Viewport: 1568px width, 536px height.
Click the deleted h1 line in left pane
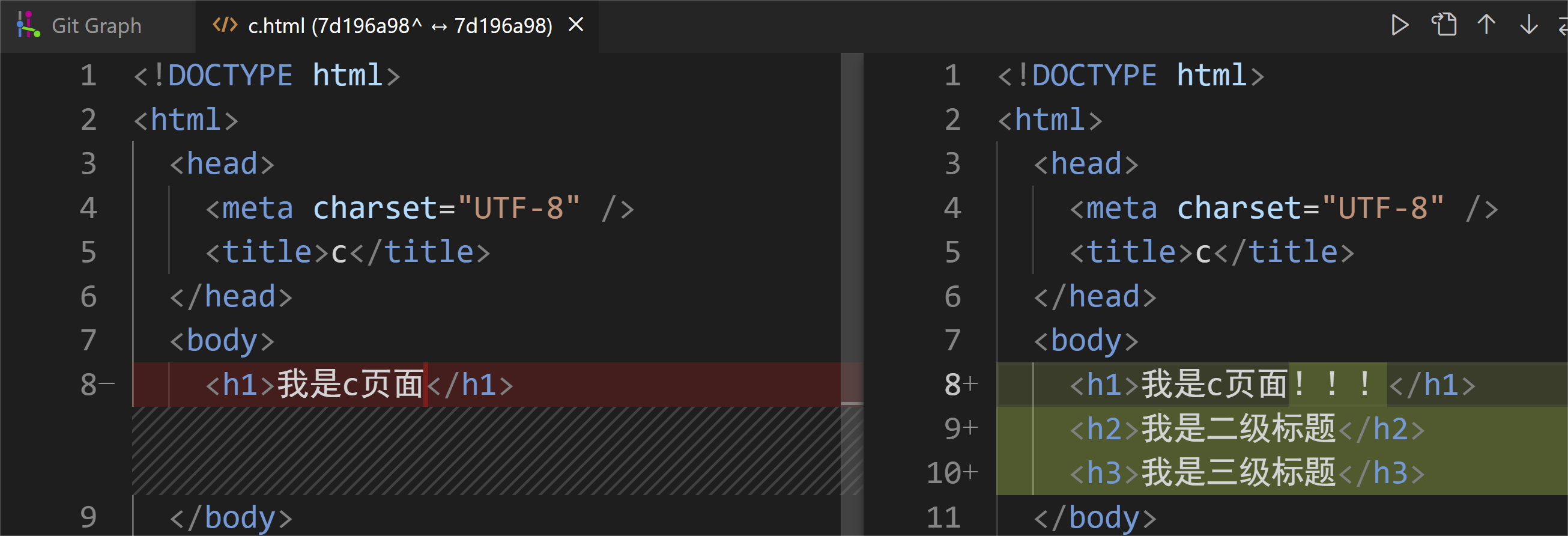click(486, 385)
